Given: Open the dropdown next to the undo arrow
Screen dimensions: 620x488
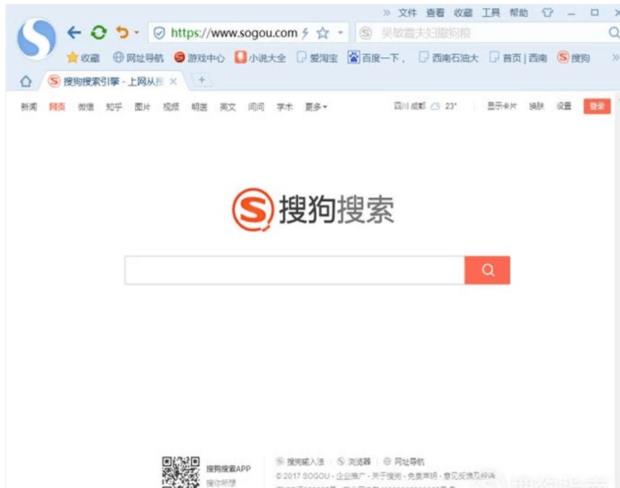Looking at the screenshot, I should tap(136, 32).
